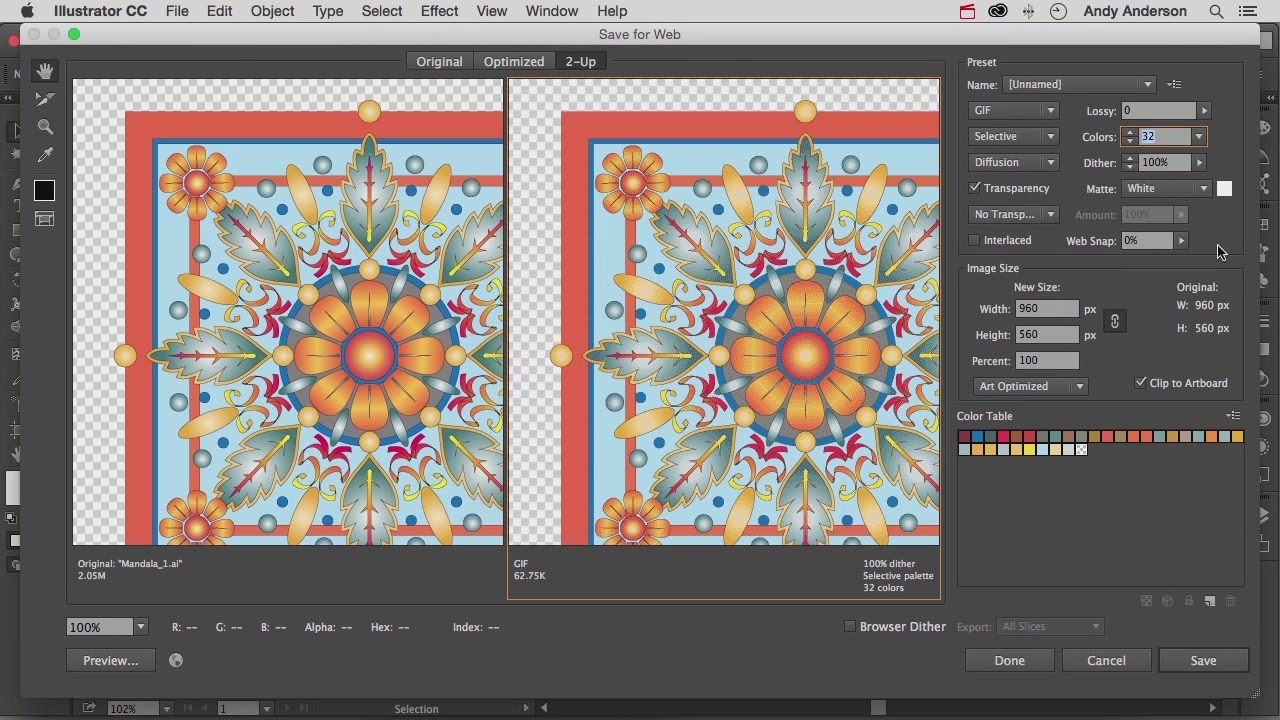
Task: Click the trash icon in Color Table
Action: 1230,601
